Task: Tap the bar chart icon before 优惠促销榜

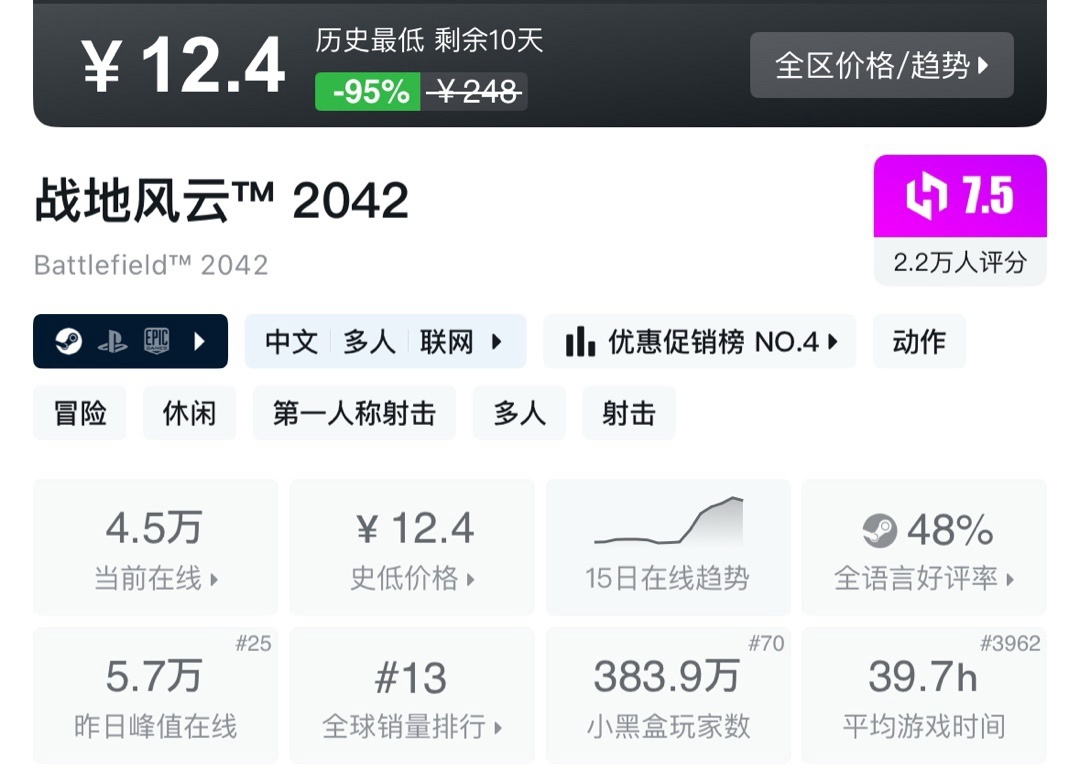Action: coord(580,342)
